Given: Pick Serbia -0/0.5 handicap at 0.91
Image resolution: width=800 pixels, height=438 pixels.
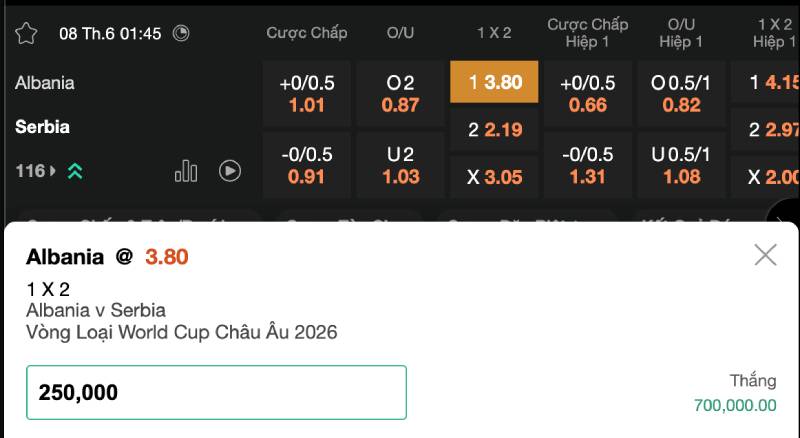Looking at the screenshot, I should (x=307, y=165).
